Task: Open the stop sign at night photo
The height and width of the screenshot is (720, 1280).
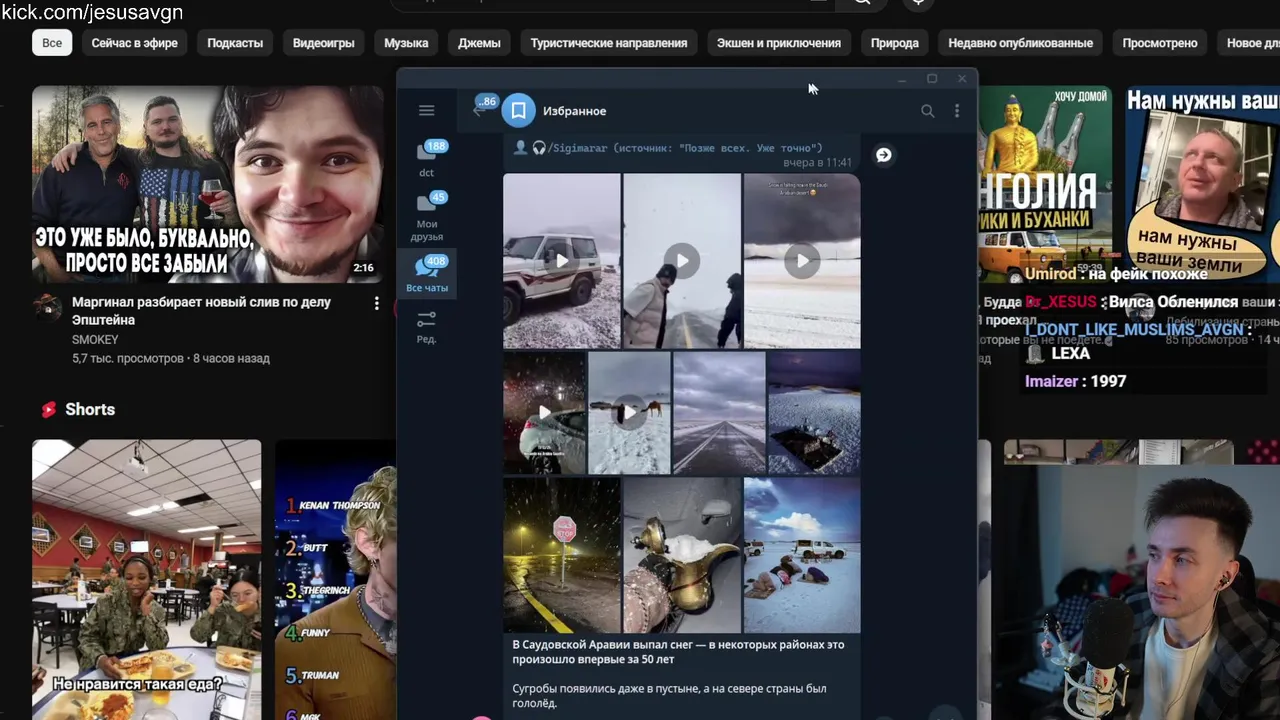Action: point(562,555)
